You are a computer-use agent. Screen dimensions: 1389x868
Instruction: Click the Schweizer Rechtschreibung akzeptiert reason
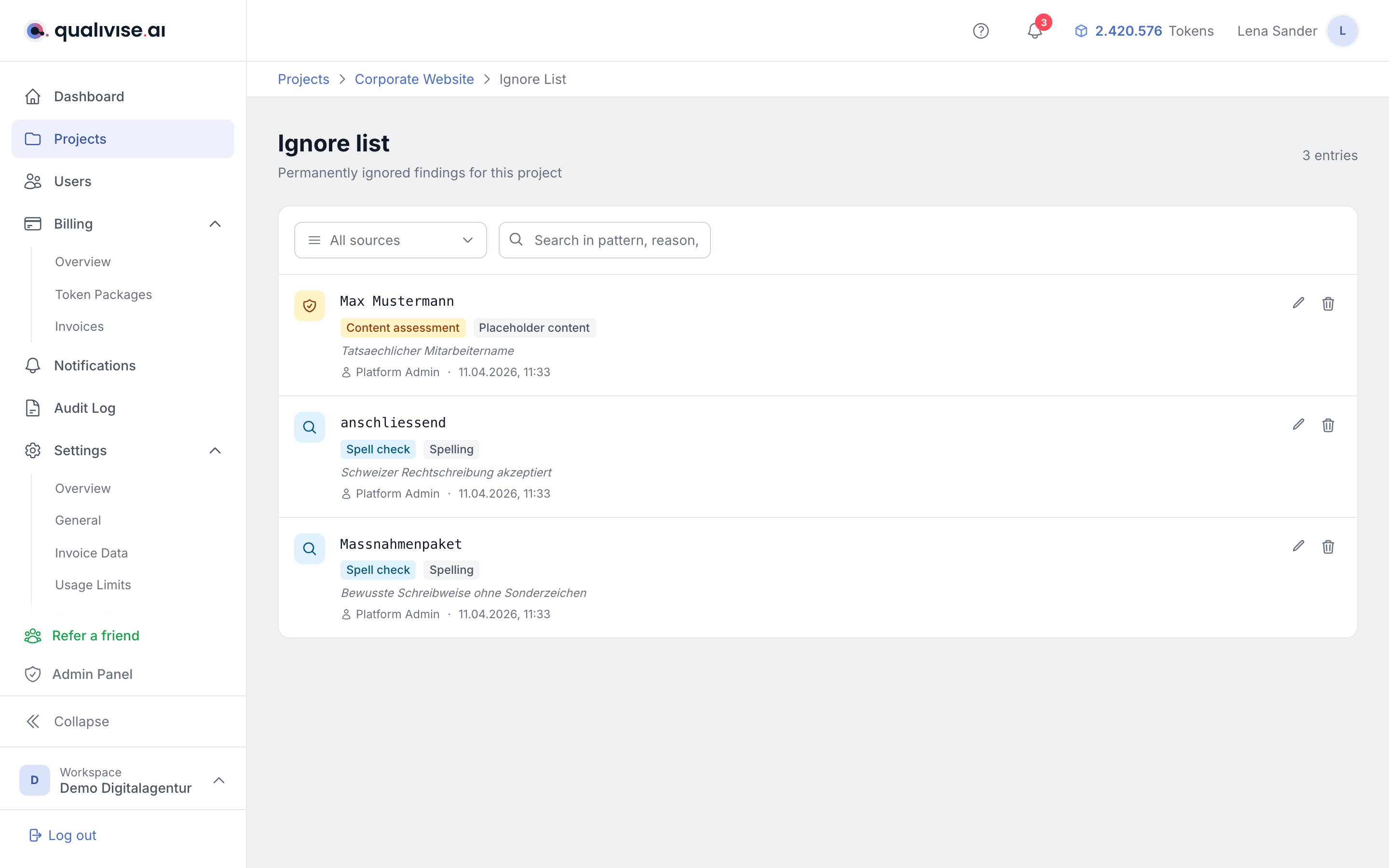tap(446, 473)
